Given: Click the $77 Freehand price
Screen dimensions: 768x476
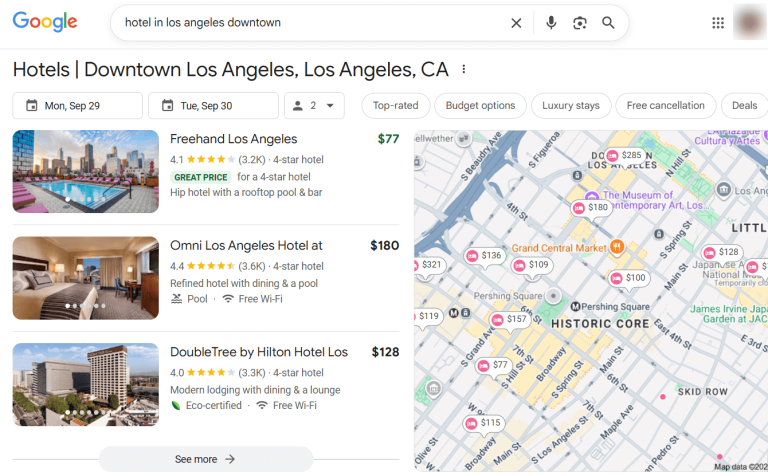Looking at the screenshot, I should (388, 139).
